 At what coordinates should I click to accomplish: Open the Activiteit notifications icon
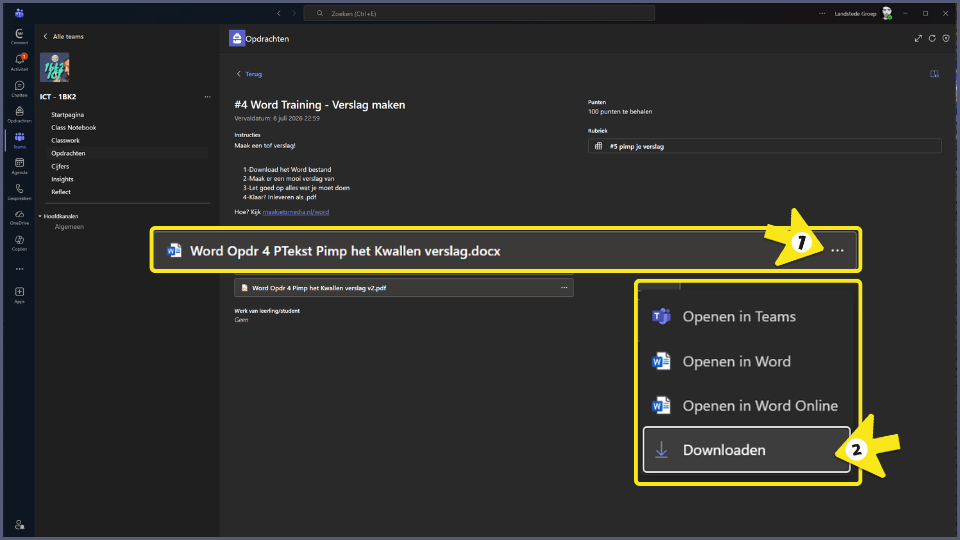[20, 62]
